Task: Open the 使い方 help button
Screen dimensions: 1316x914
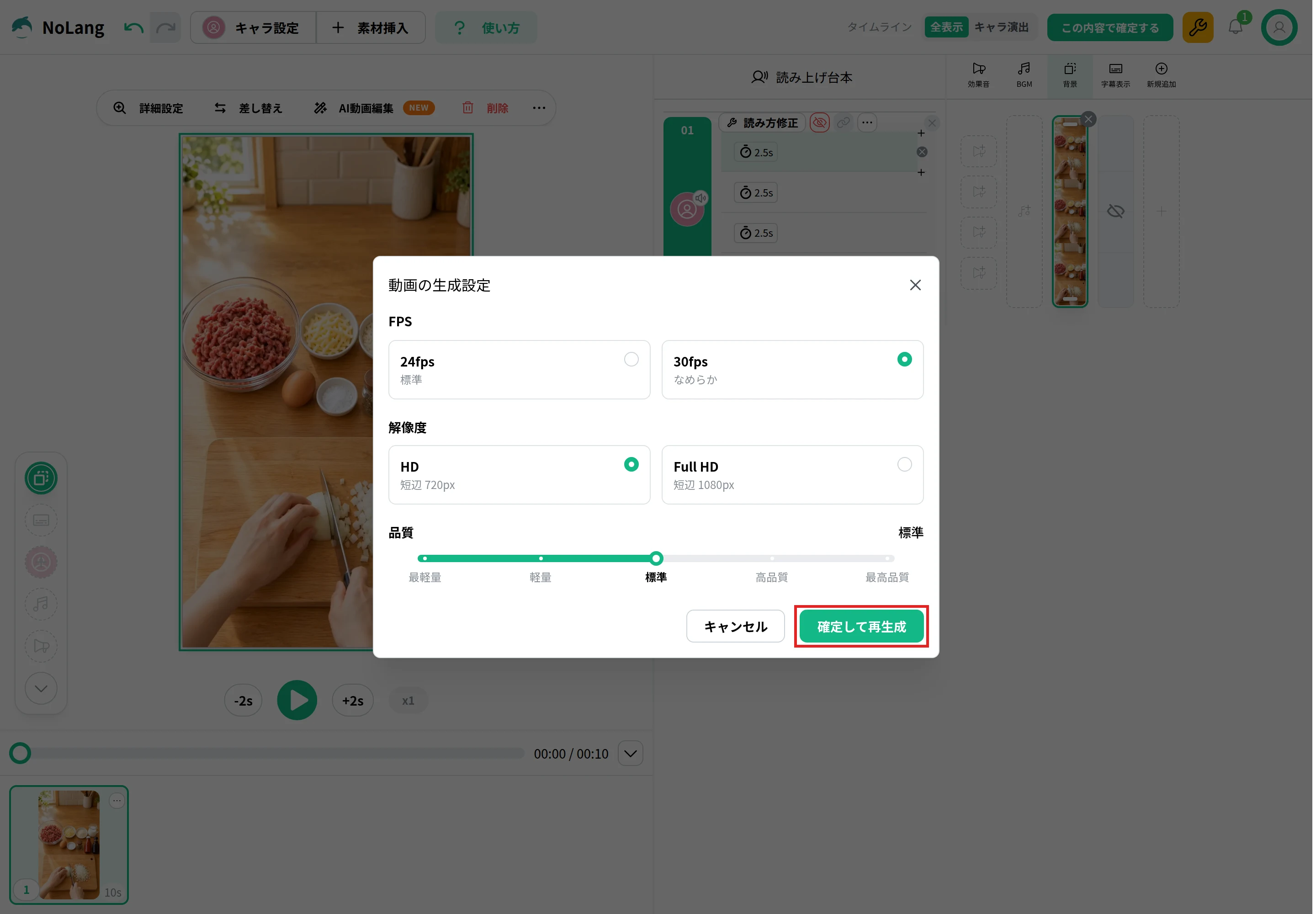Action: pos(486,27)
